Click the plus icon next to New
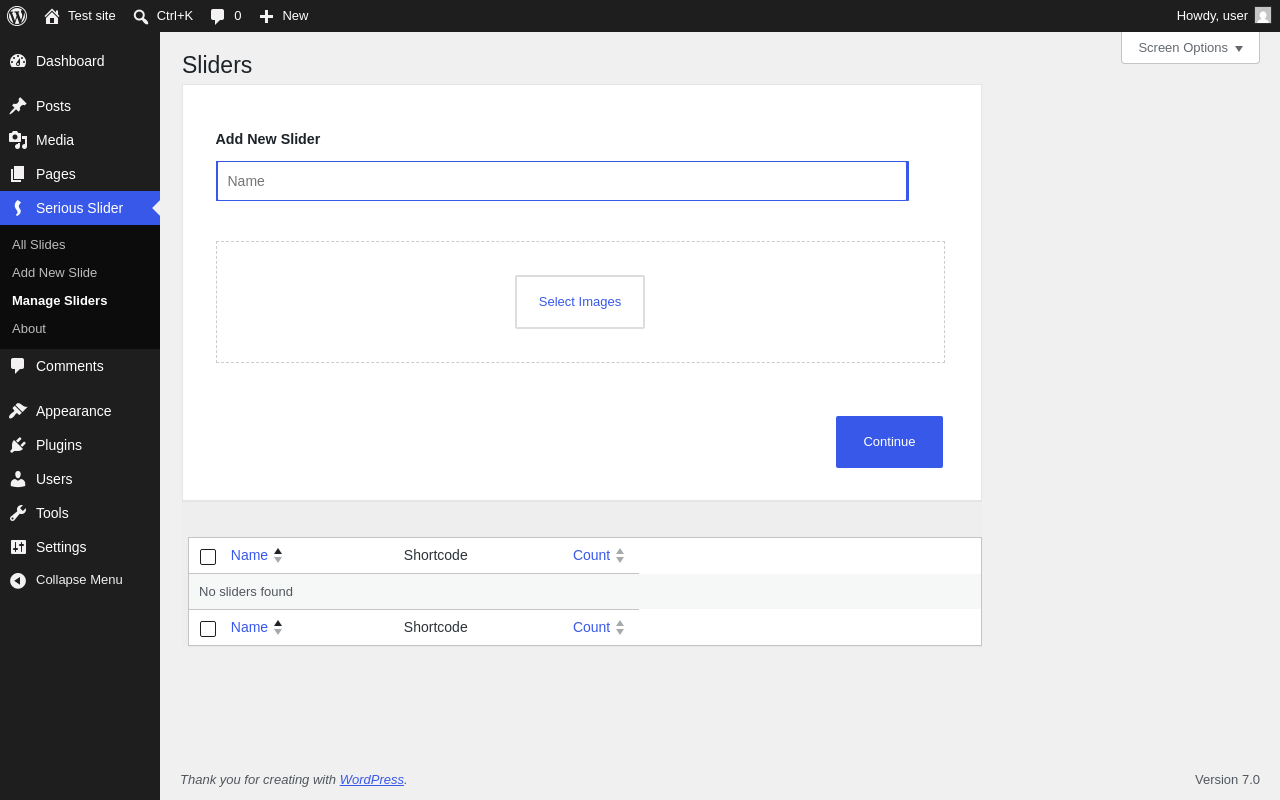The height and width of the screenshot is (800, 1280). pos(266,16)
